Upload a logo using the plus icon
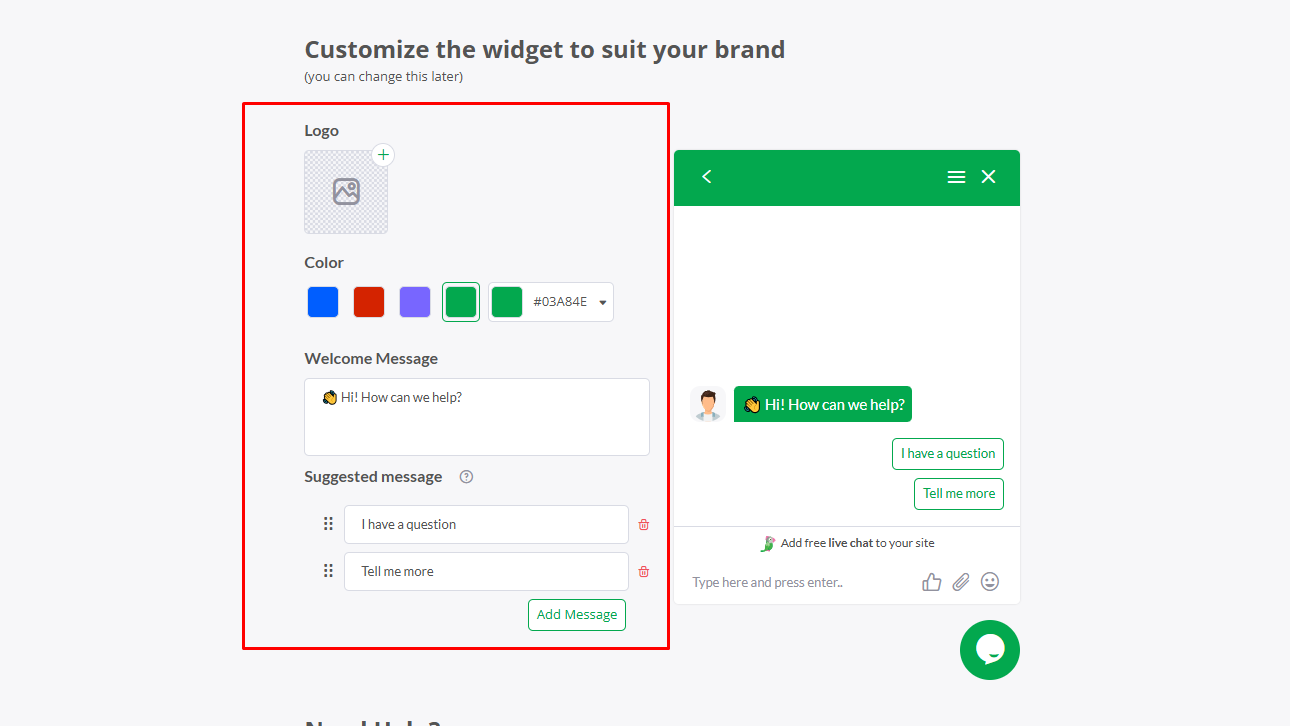1290x726 pixels. pos(383,154)
